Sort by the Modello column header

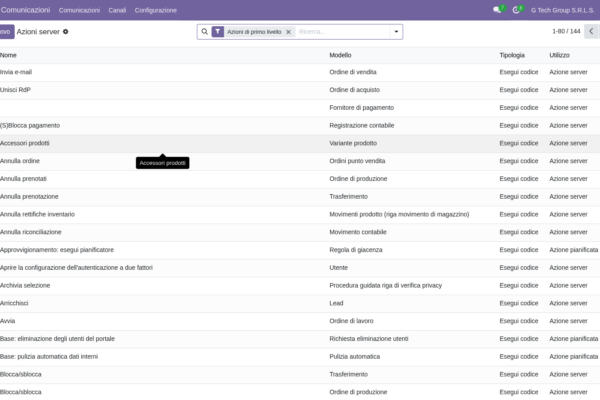coord(340,55)
